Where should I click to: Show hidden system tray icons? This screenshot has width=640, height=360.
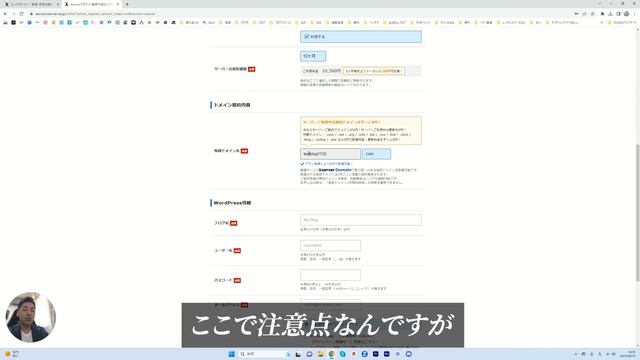[x=576, y=354]
